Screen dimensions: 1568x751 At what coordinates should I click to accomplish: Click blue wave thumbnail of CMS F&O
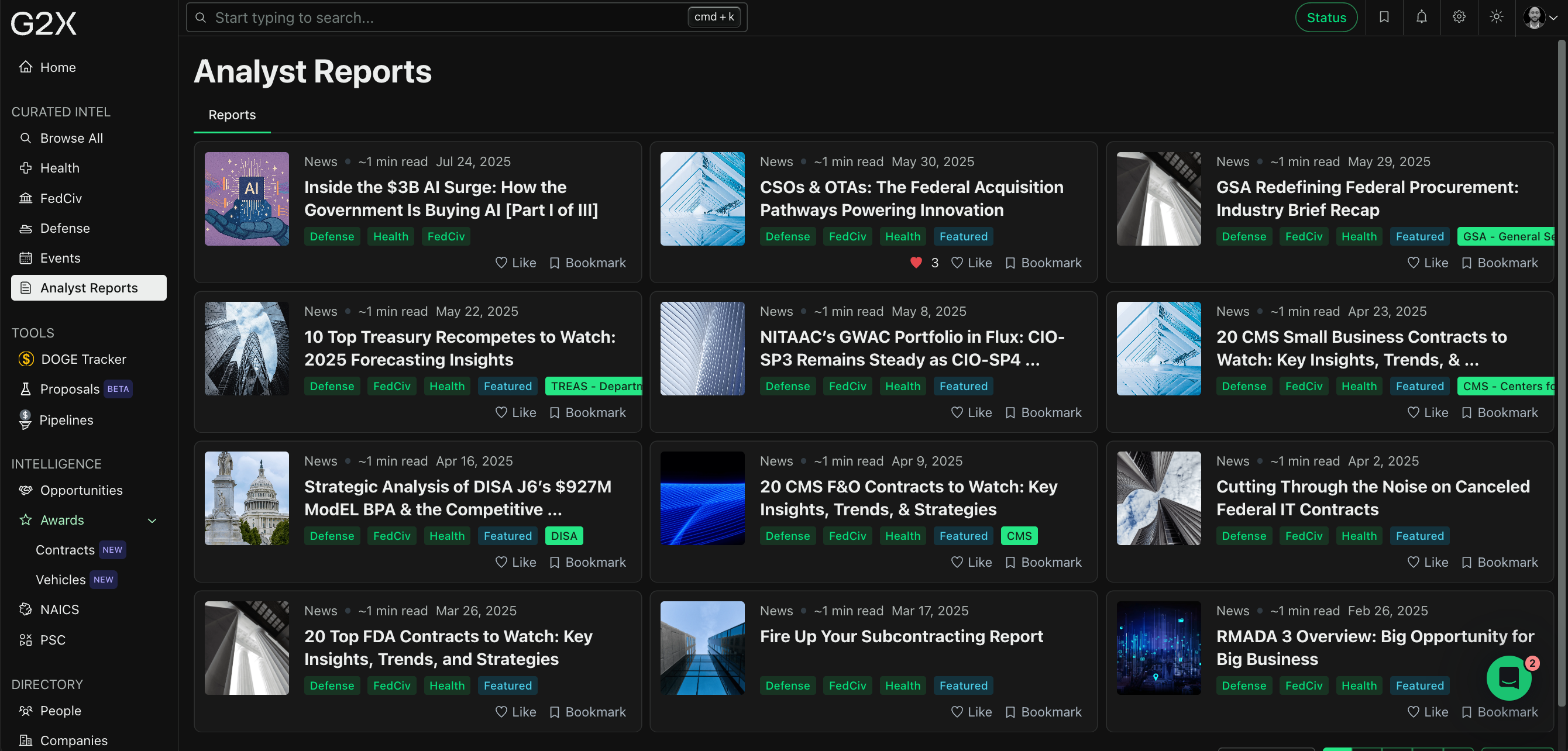pyautogui.click(x=703, y=498)
